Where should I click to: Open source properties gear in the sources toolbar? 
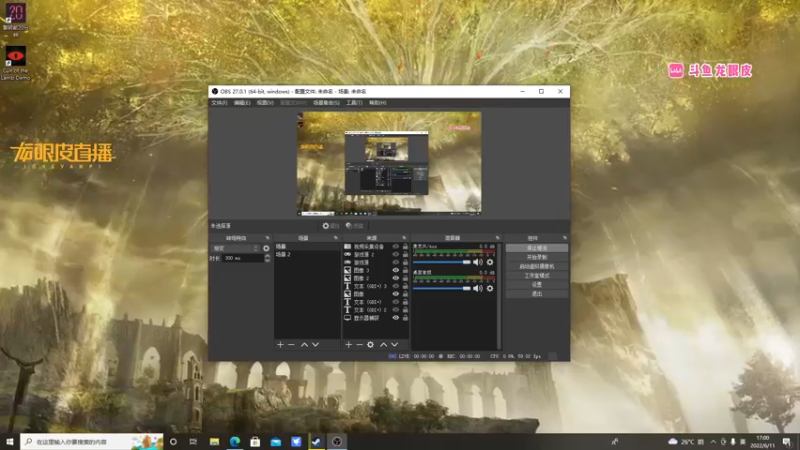[370, 345]
